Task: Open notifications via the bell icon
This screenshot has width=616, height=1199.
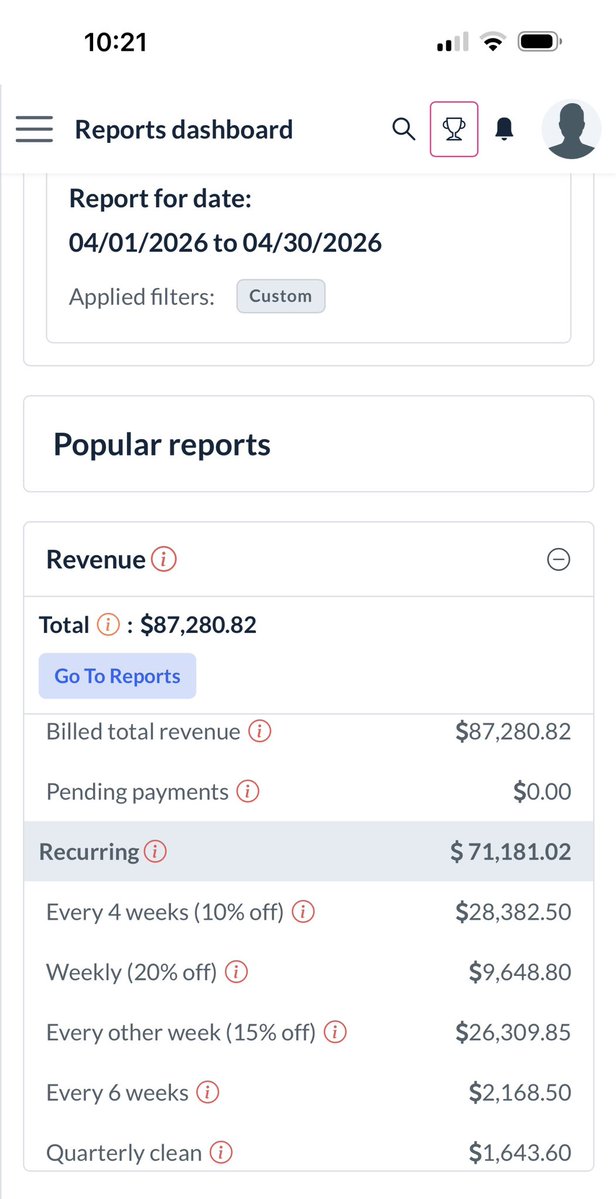Action: point(504,129)
